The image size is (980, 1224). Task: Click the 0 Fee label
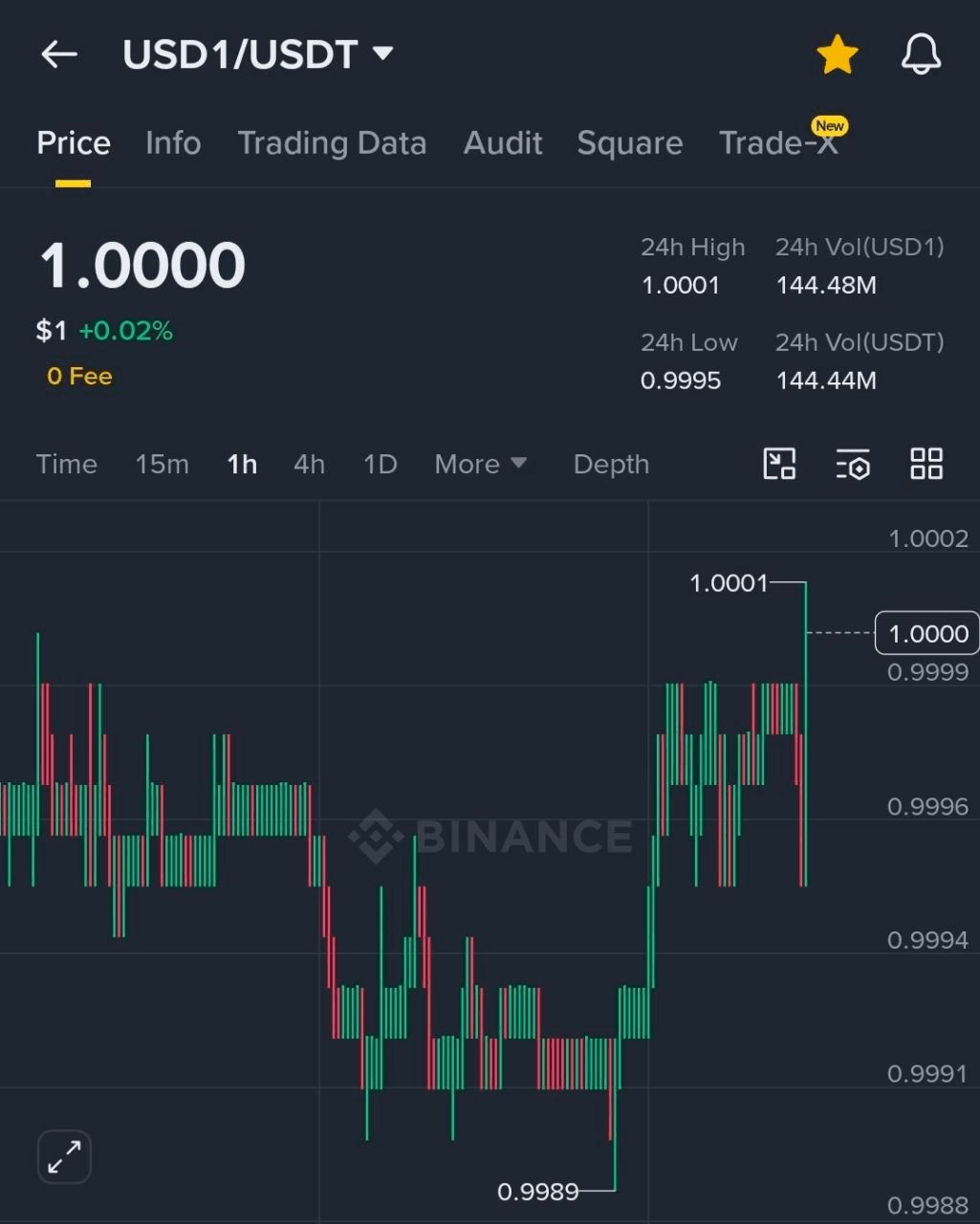coord(79,377)
